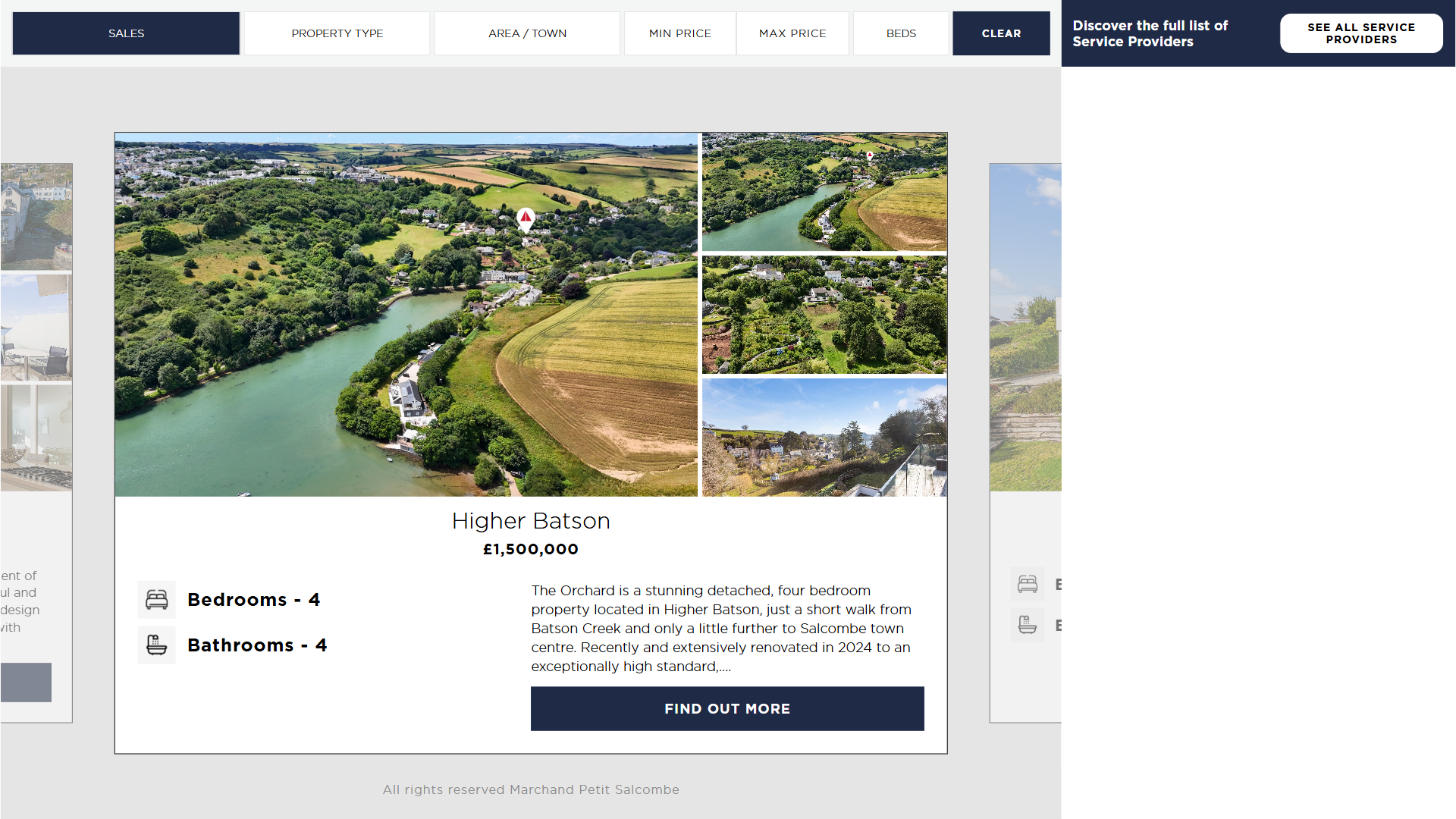Open the middle garden aerial thumbnail
1456x819 pixels.
click(824, 315)
